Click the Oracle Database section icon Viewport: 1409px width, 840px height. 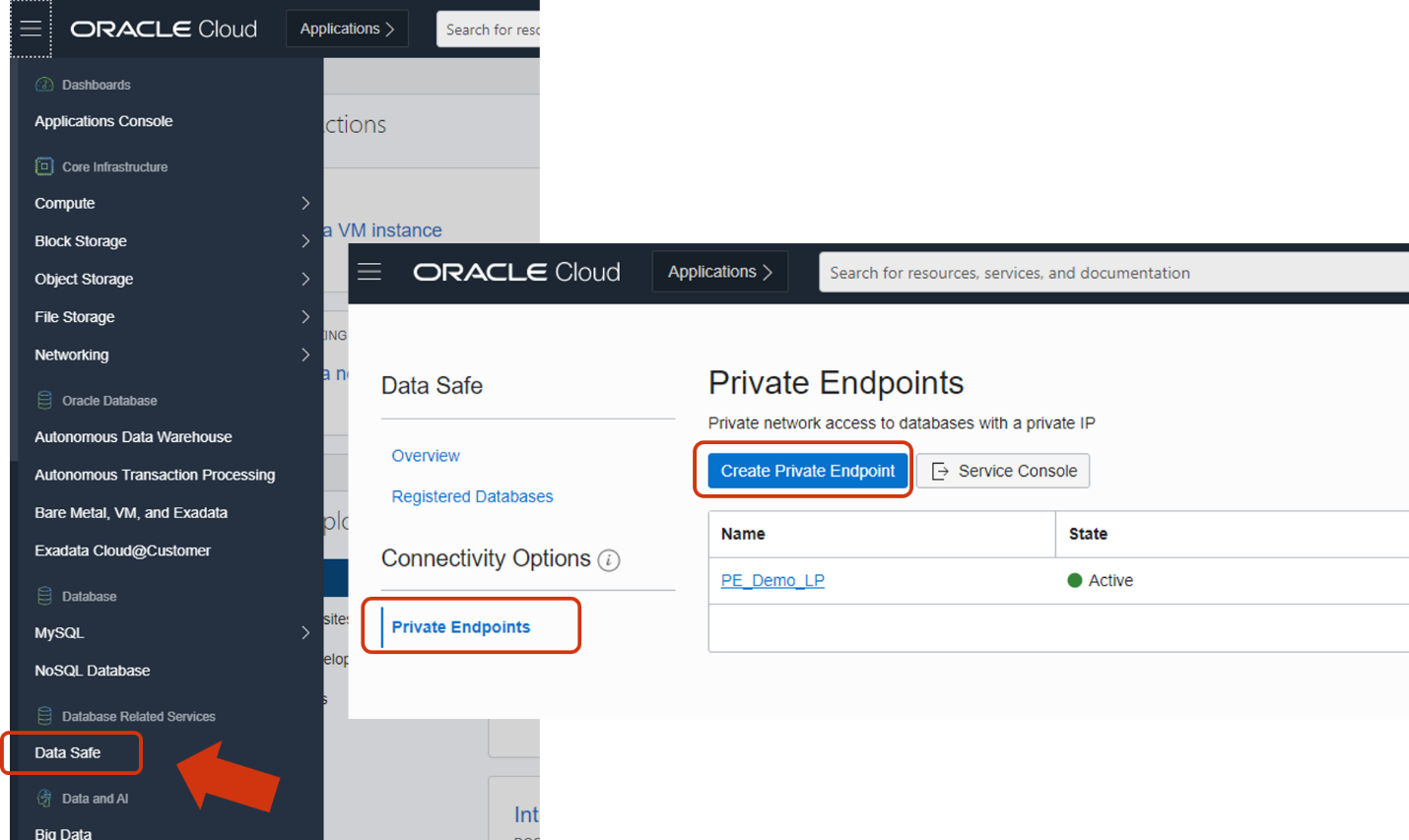tap(44, 400)
